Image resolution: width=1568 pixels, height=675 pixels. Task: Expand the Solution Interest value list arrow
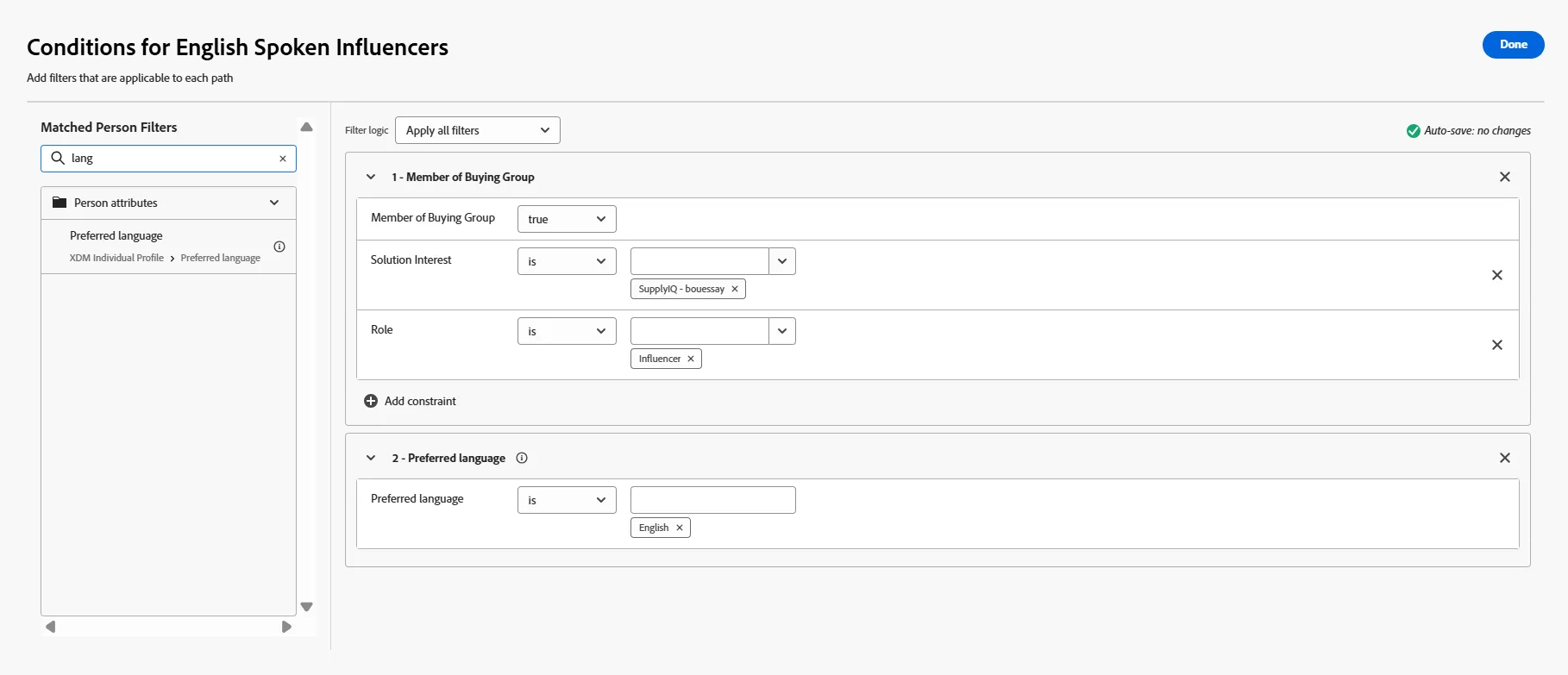(782, 261)
